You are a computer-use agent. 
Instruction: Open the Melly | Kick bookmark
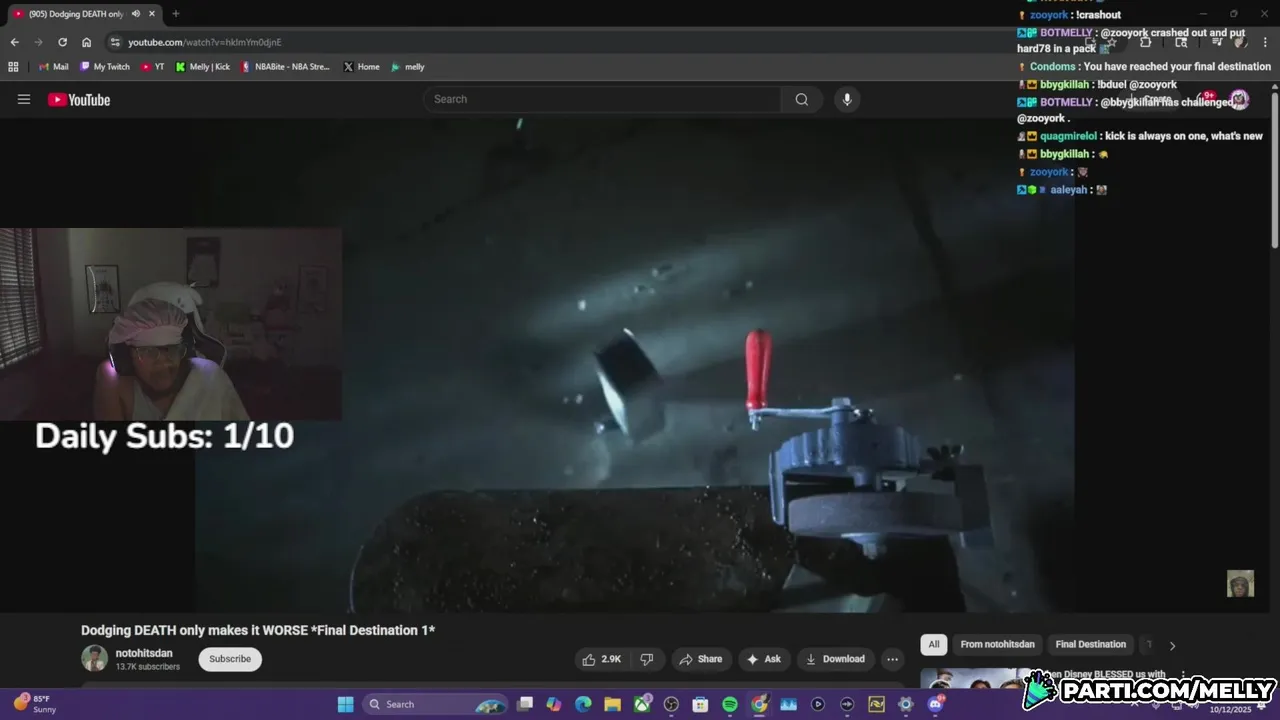pos(203,67)
